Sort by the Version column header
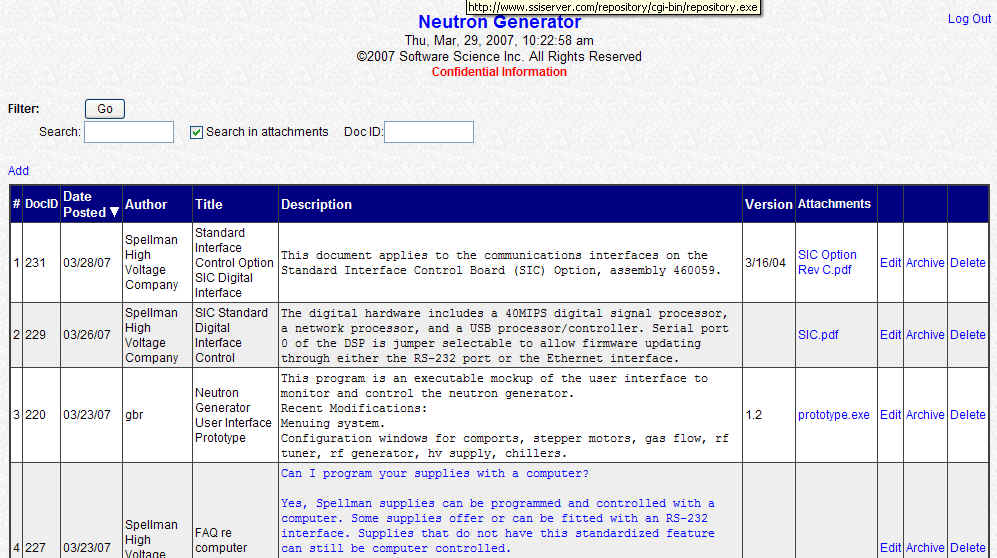Viewport: 997px width, 558px height. 768,204
